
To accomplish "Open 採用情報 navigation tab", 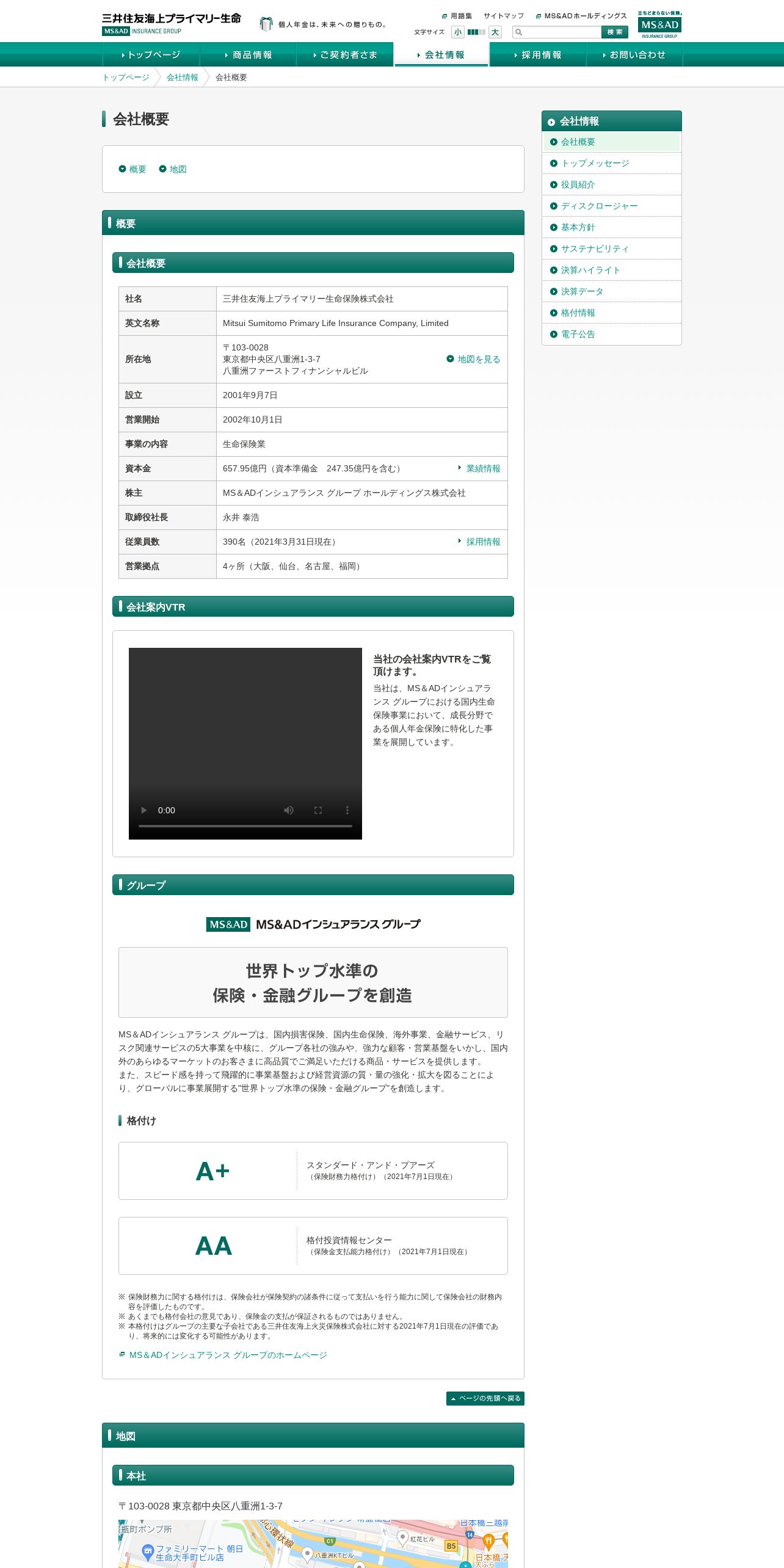I will (537, 54).
